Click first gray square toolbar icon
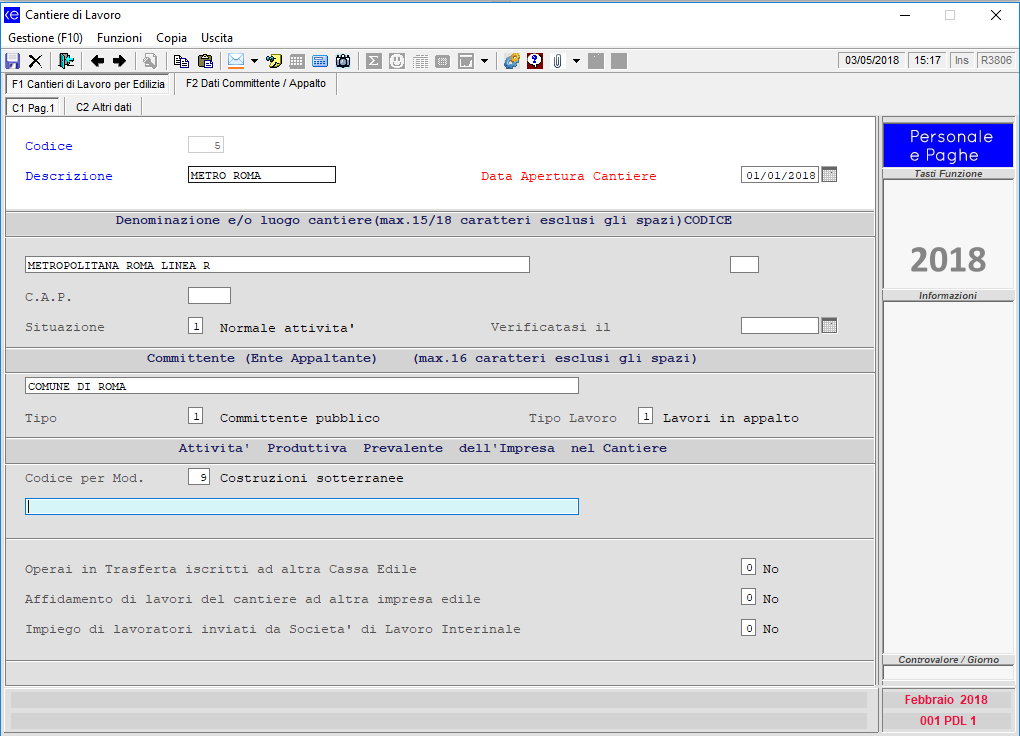The height and width of the screenshot is (736, 1020). click(596, 61)
